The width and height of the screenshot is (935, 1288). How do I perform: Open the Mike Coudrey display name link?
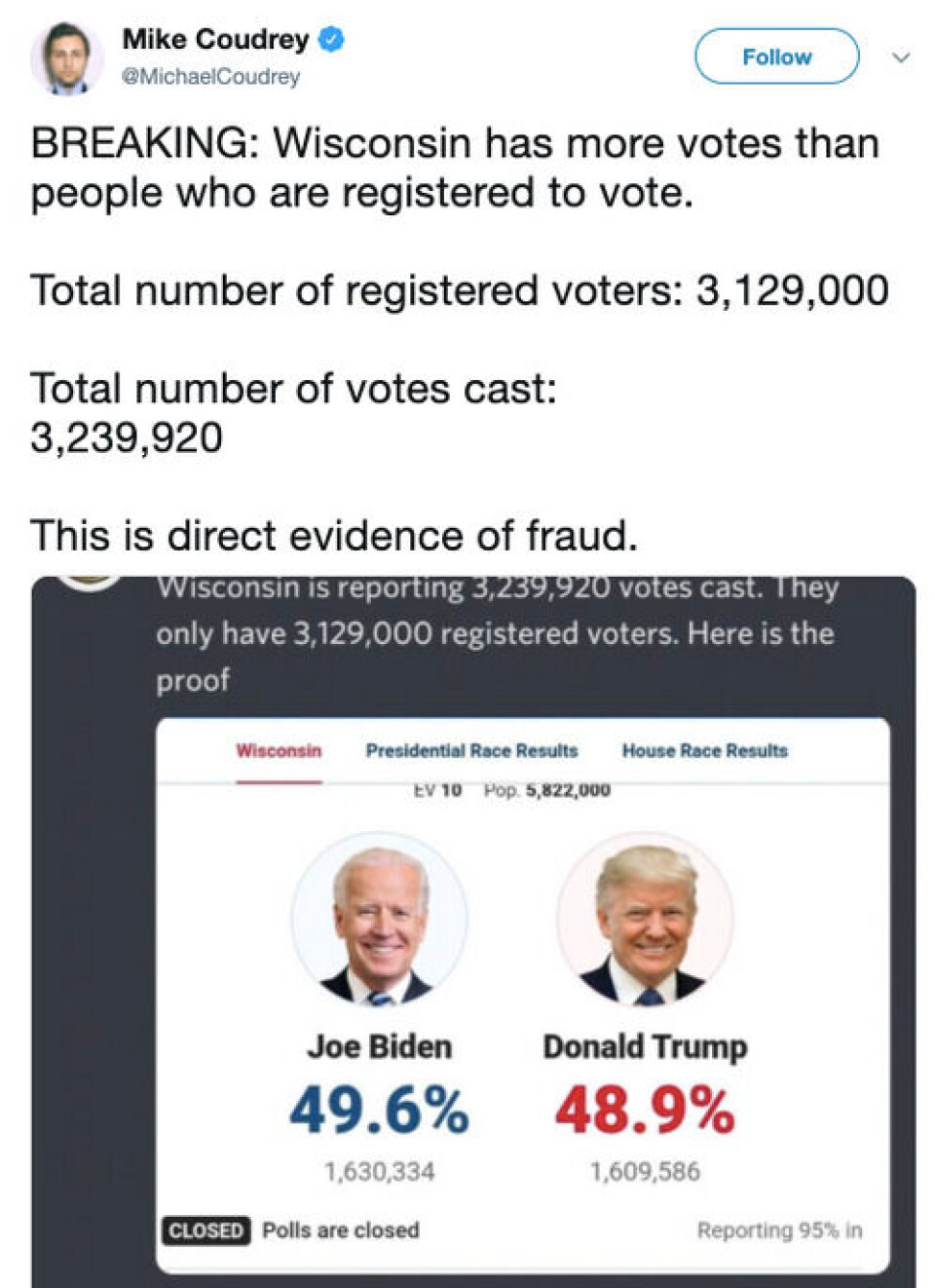click(x=215, y=40)
